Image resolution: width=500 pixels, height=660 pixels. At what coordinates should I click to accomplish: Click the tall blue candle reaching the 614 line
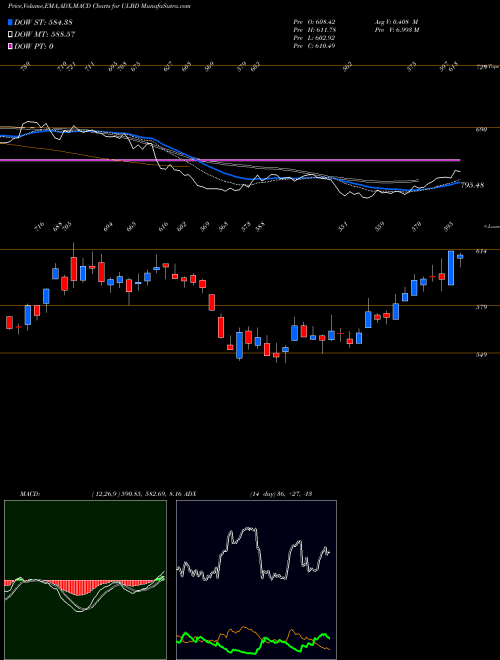451,268
